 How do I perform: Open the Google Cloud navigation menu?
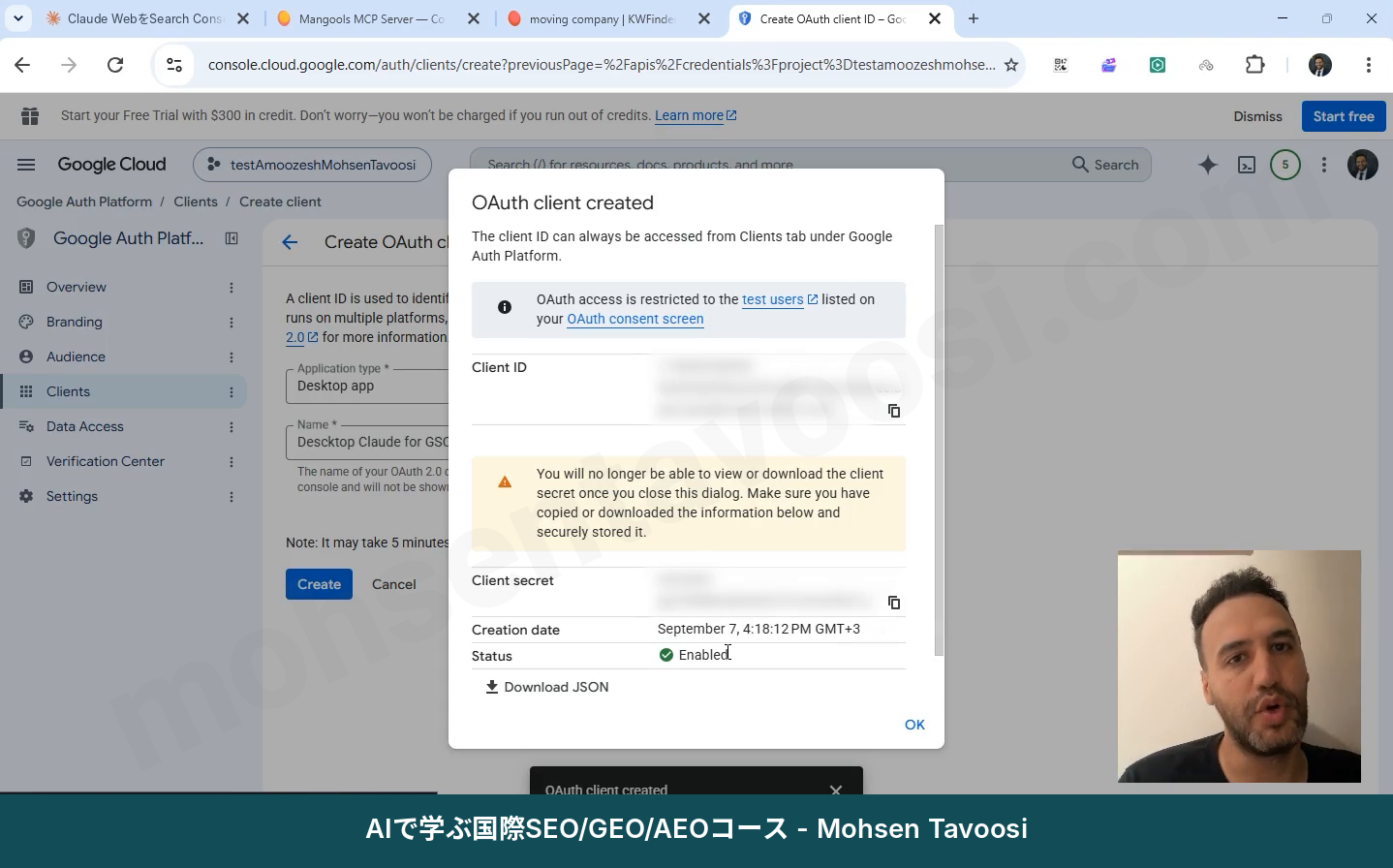coord(26,165)
